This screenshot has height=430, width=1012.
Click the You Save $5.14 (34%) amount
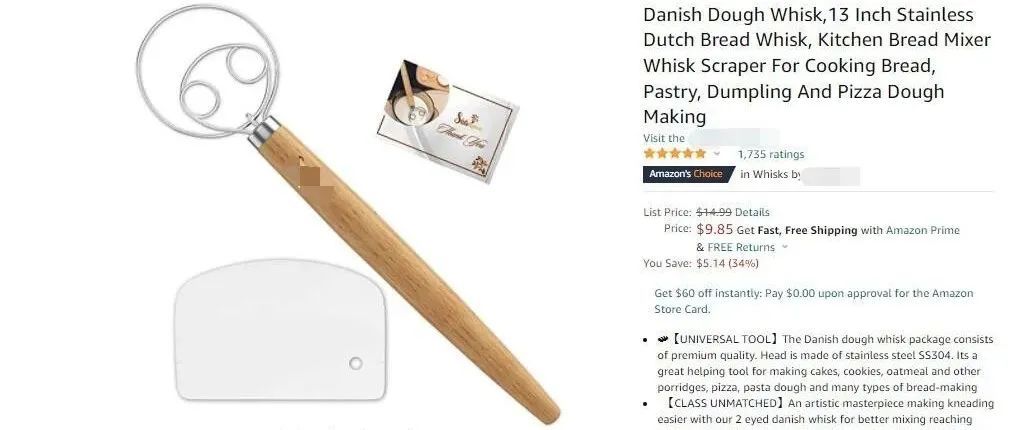coord(727,263)
